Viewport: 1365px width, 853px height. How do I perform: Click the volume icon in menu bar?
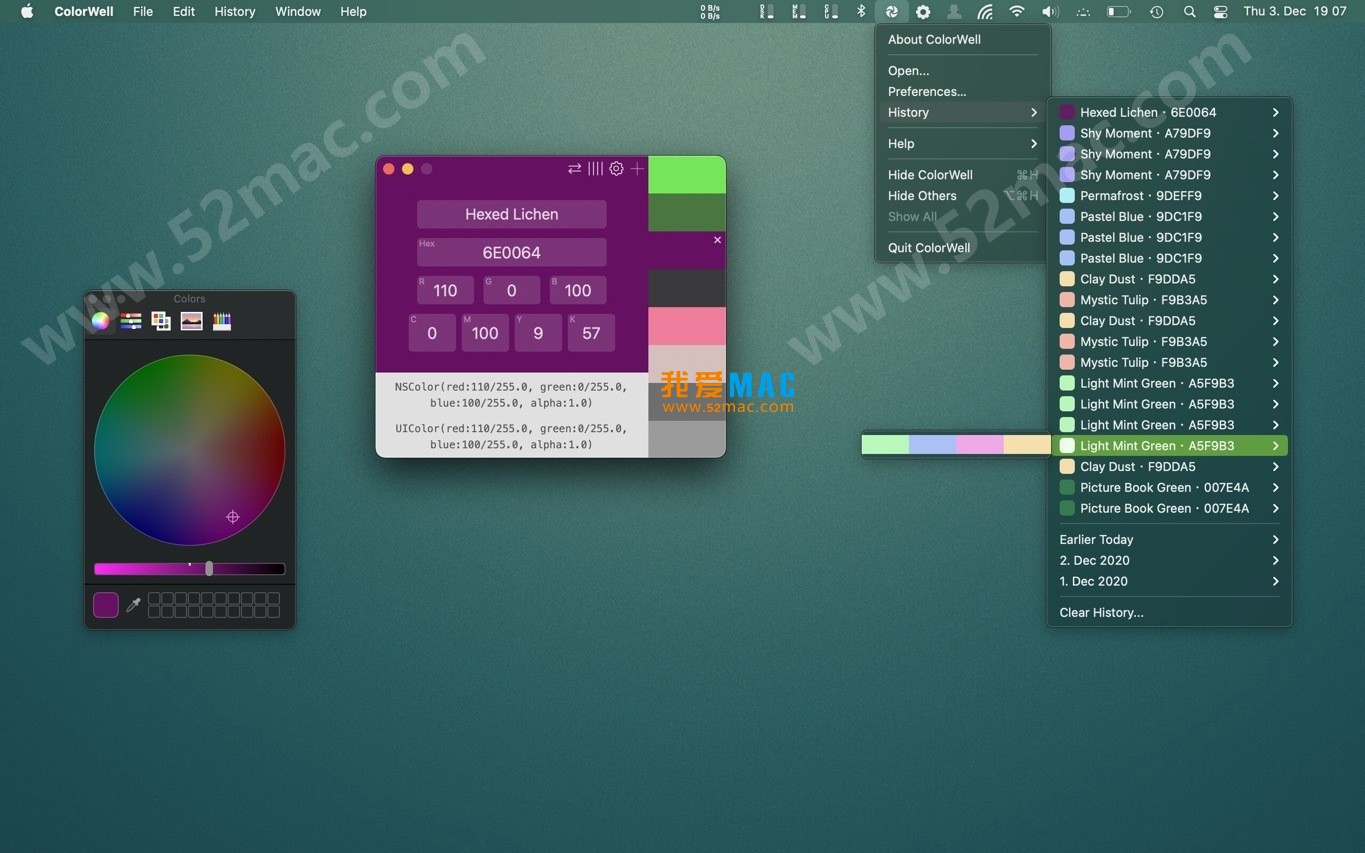(x=1050, y=12)
